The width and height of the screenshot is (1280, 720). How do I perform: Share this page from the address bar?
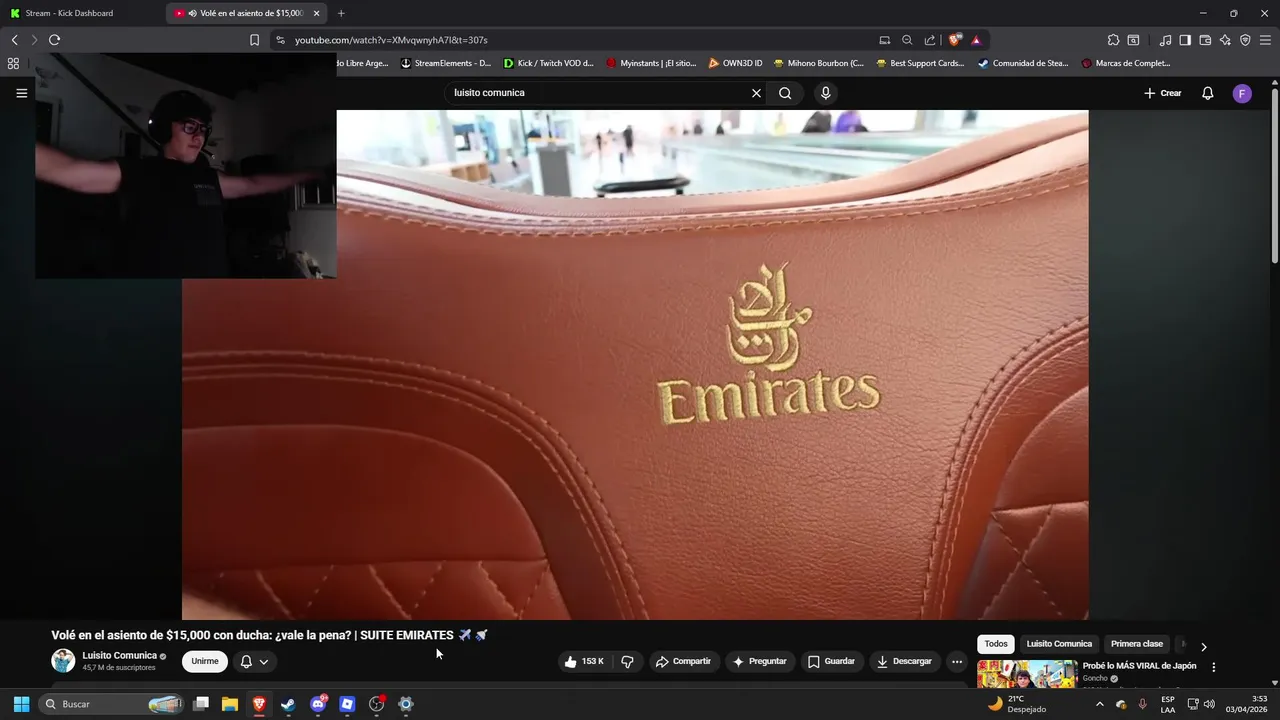tap(930, 40)
